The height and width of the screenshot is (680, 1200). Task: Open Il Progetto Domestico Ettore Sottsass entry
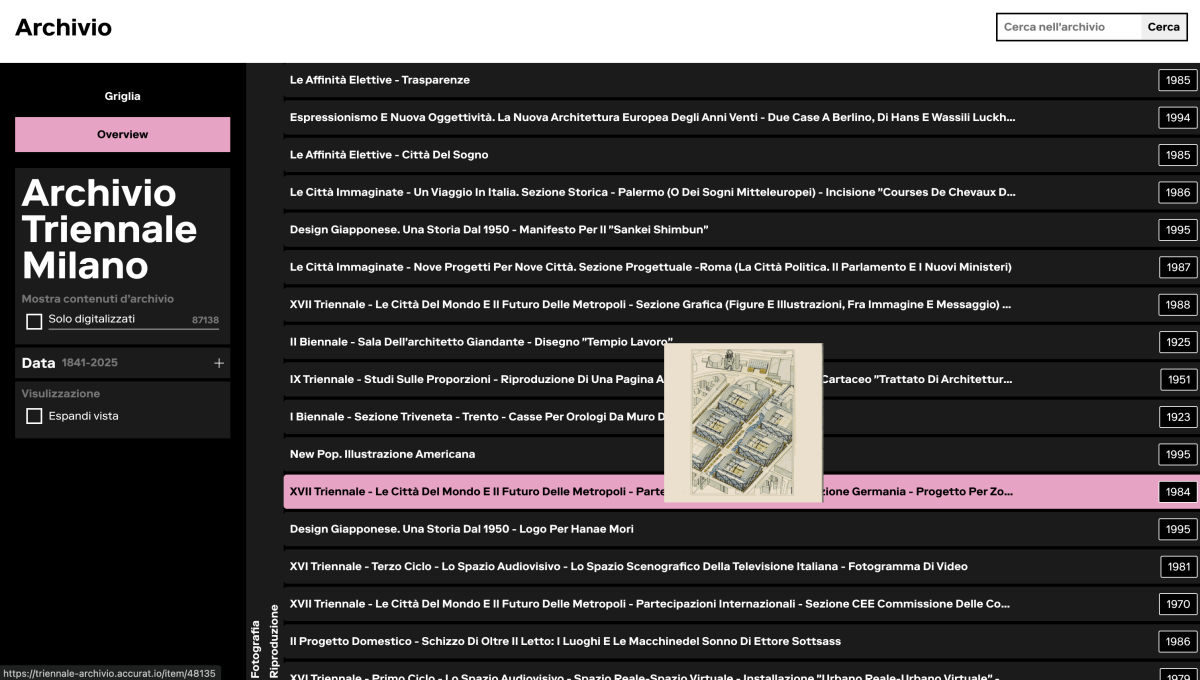click(565, 641)
